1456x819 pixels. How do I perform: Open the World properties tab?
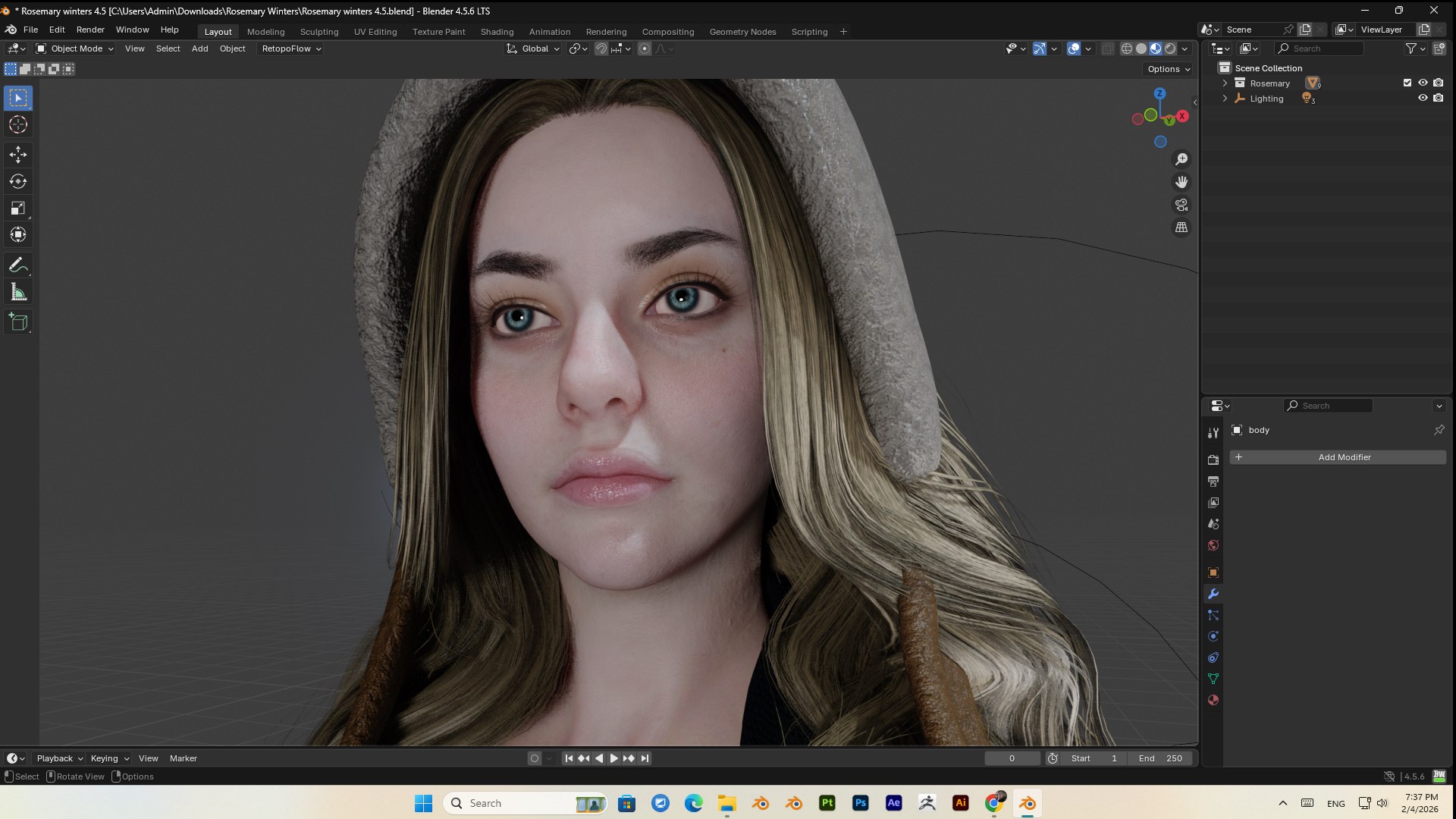click(x=1213, y=545)
